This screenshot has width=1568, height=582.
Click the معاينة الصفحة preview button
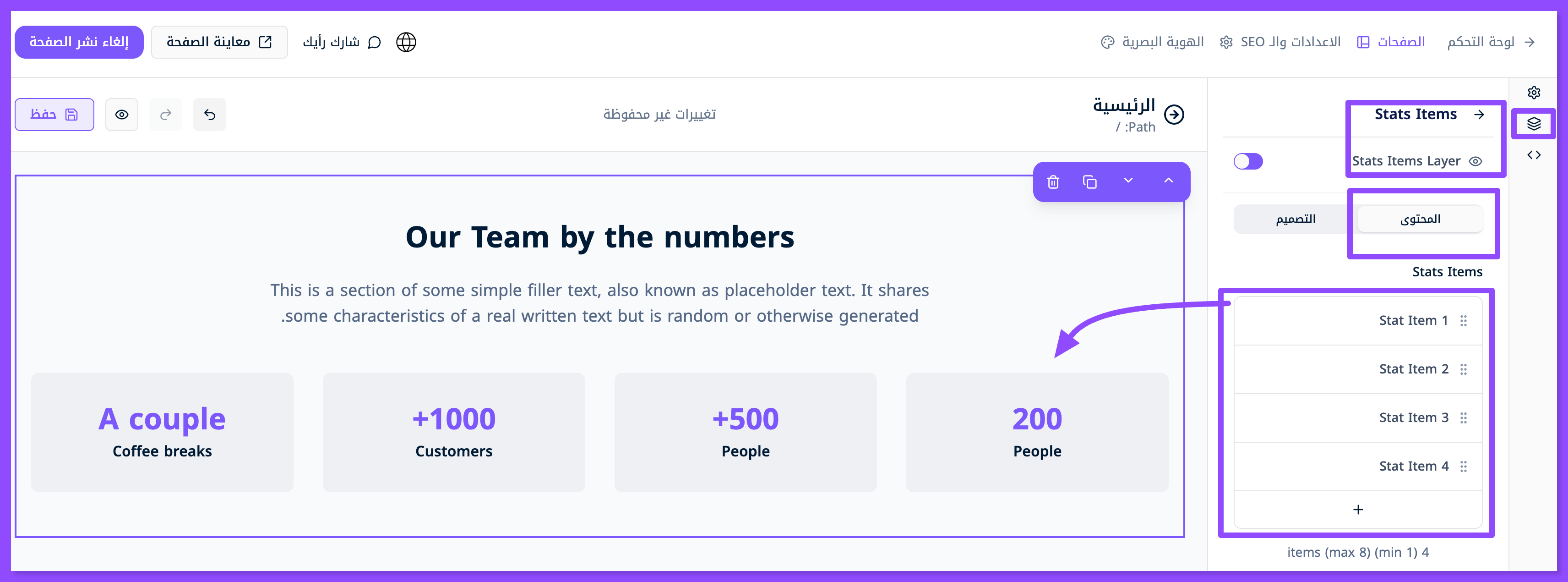click(219, 42)
